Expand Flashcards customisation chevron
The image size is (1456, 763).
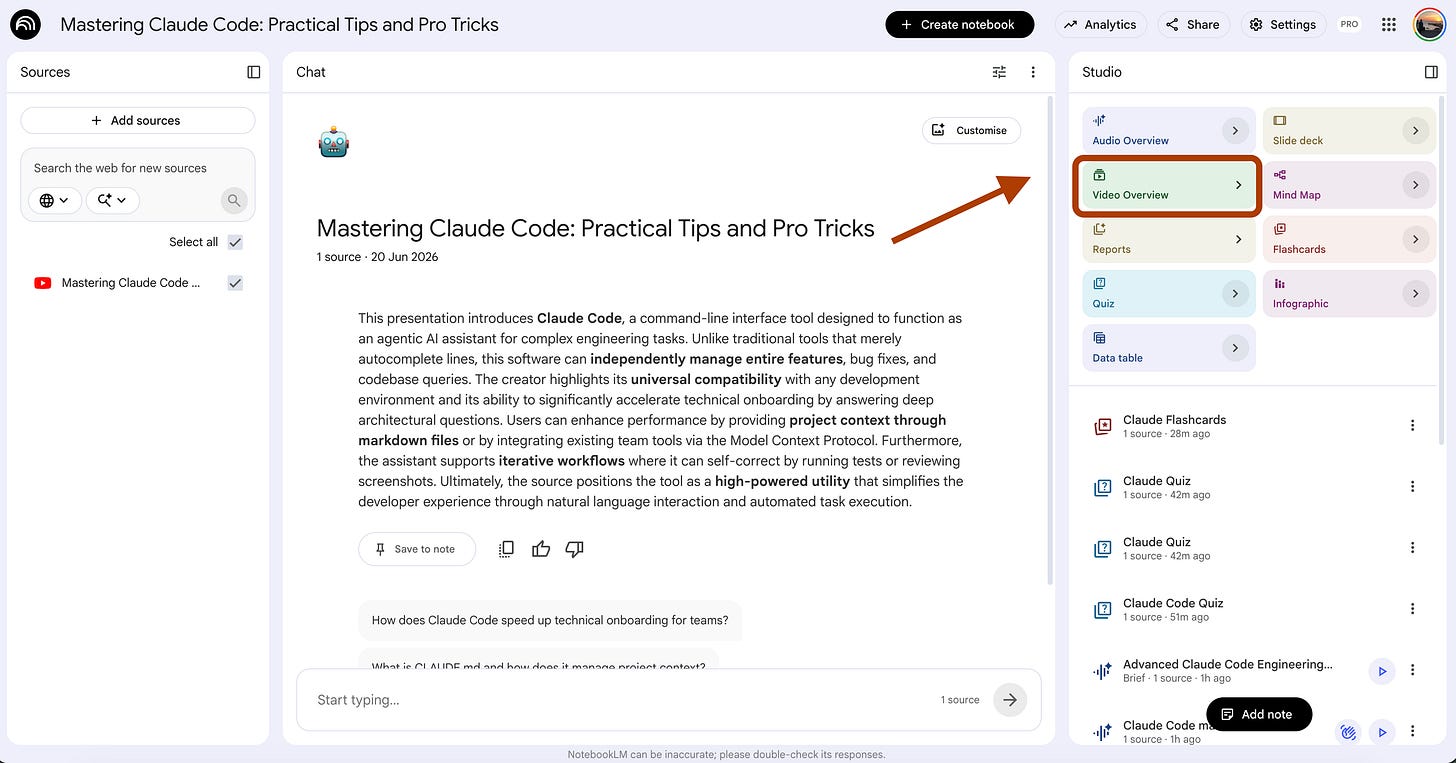1415,239
